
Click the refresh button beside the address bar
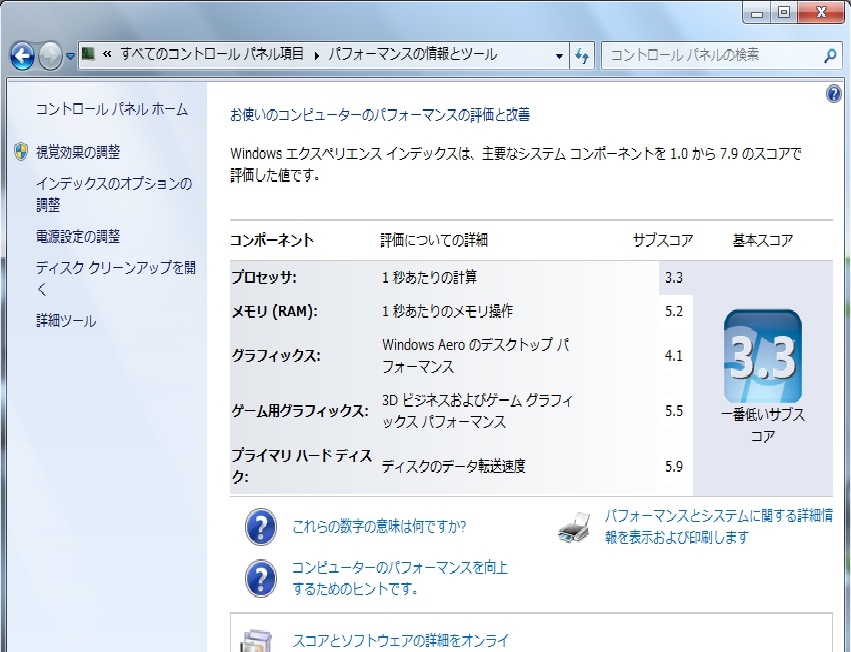pos(582,55)
